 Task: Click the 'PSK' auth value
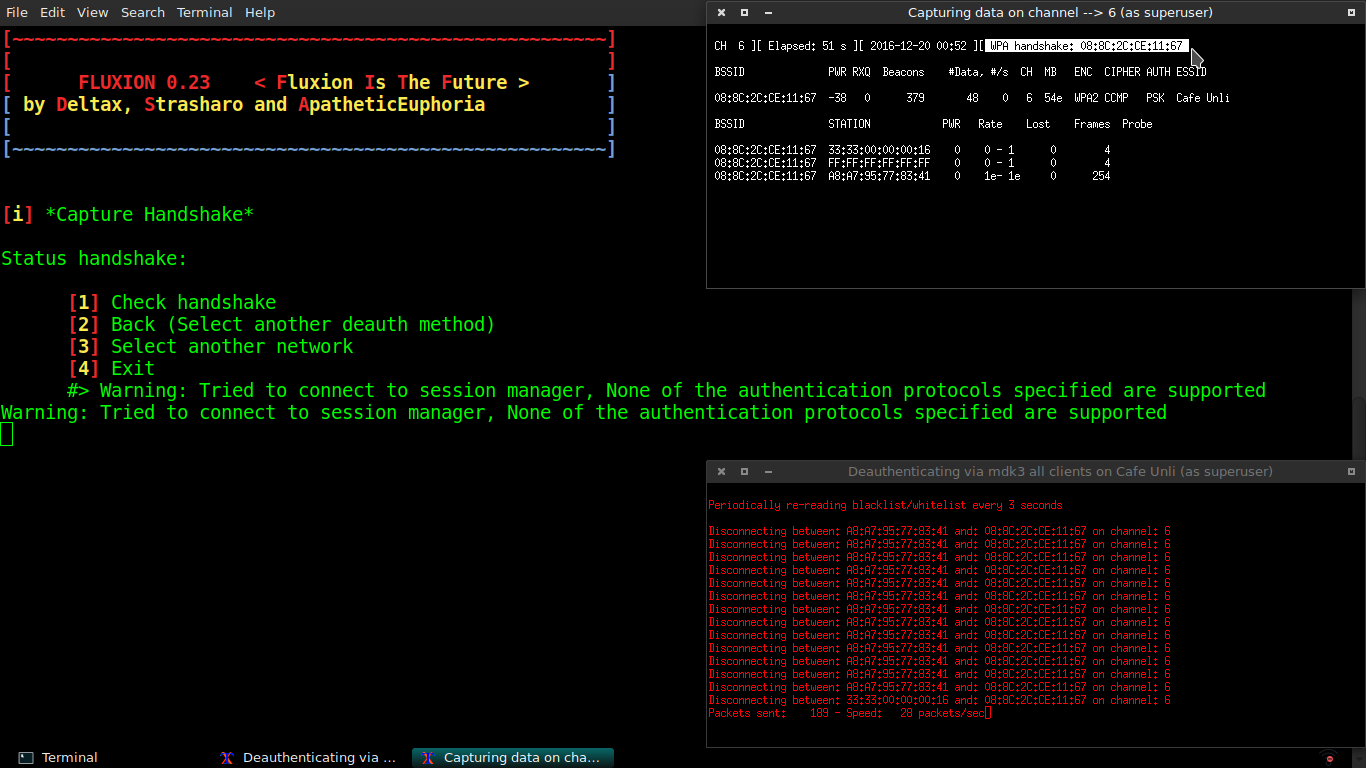[x=1155, y=98]
